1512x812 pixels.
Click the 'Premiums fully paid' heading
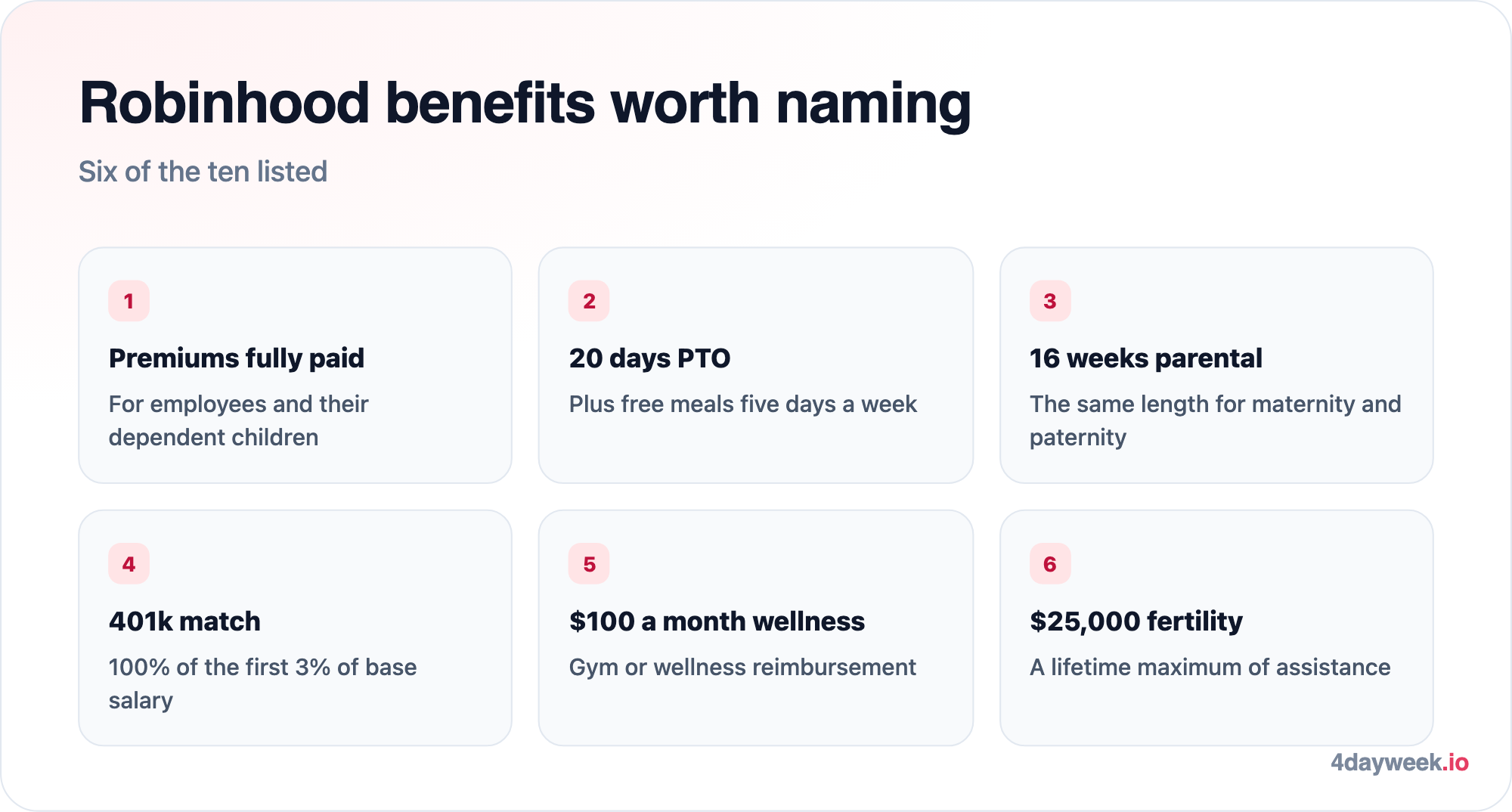[x=237, y=358]
